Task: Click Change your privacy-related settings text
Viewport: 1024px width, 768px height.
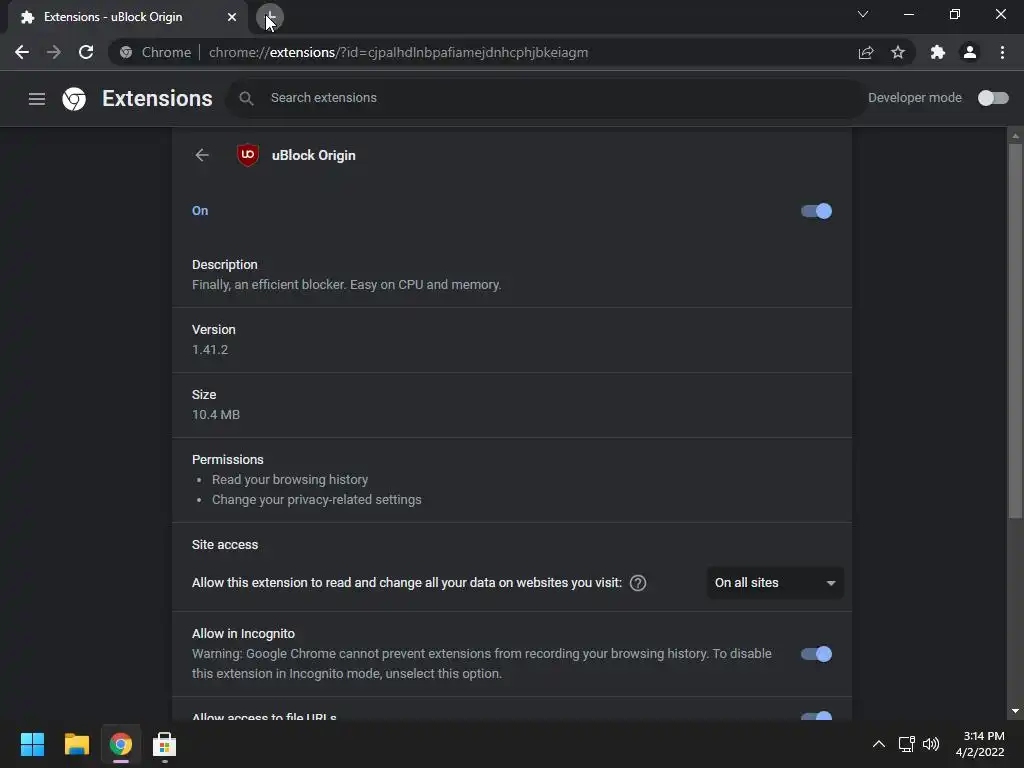Action: (x=317, y=500)
